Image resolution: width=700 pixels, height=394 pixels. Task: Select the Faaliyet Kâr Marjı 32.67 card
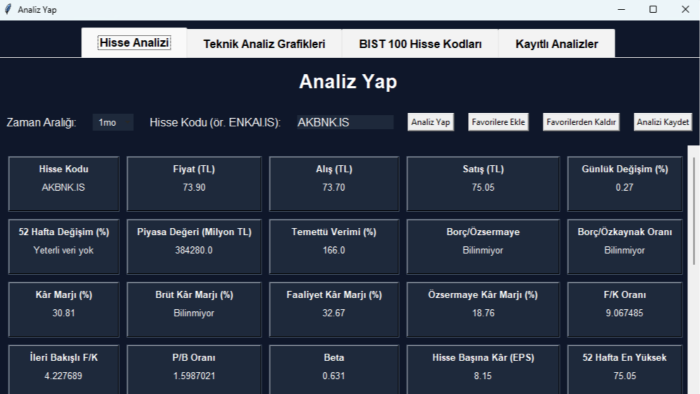334,309
